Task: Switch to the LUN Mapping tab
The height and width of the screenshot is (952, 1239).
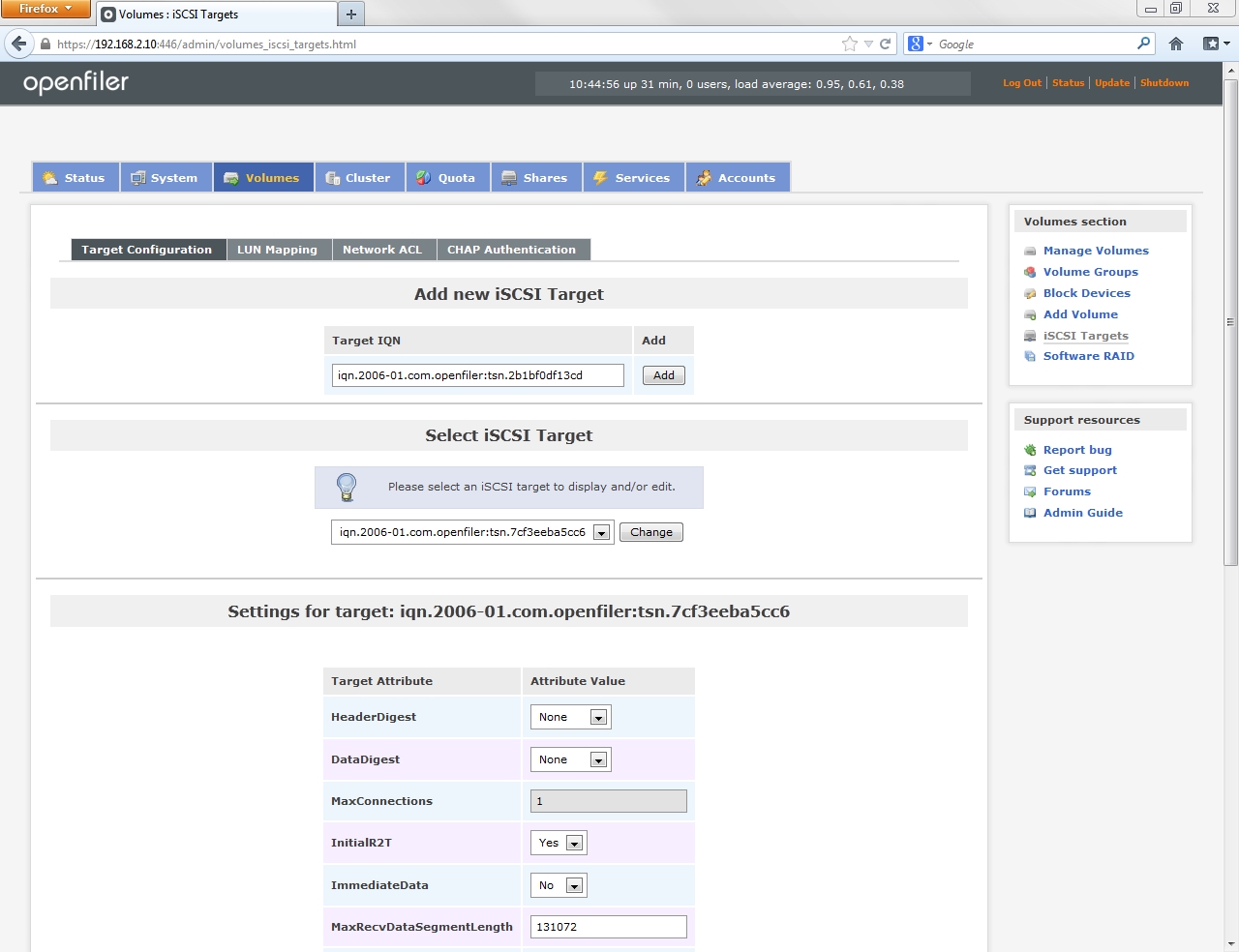Action: [277, 250]
